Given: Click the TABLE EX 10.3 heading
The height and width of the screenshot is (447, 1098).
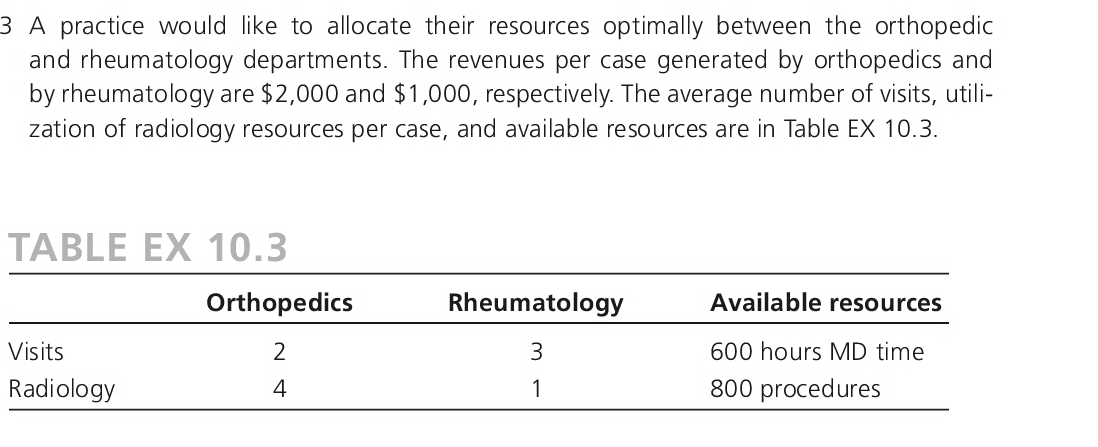Looking at the screenshot, I should (148, 247).
